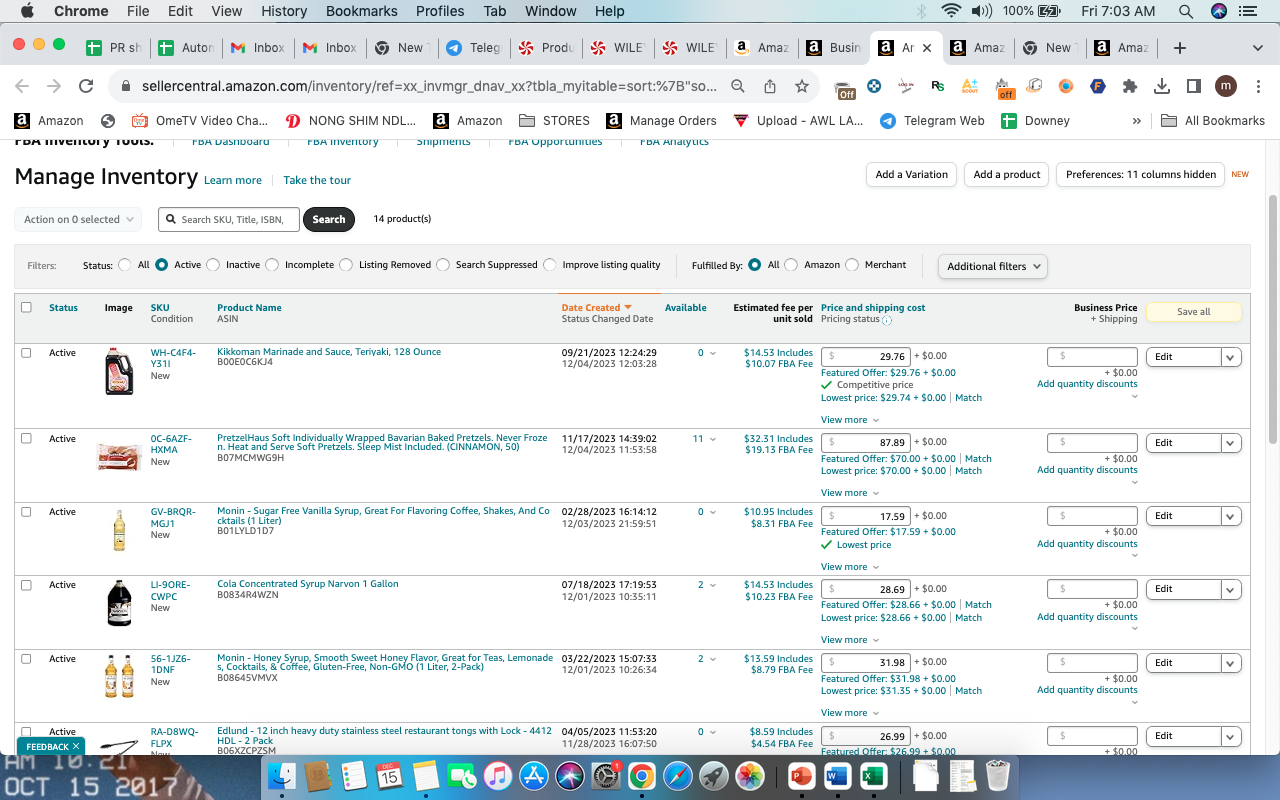The image size is (1280, 800).
Task: Click the Add a product button
Action: 1007,174
